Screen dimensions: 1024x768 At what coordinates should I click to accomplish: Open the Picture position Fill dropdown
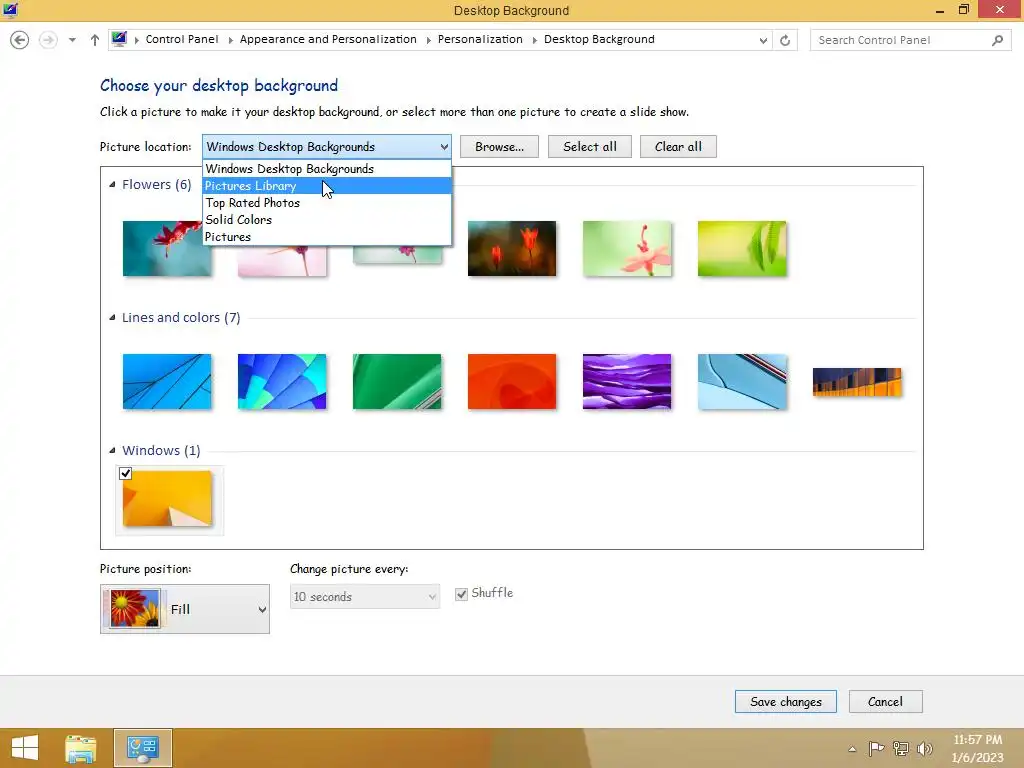(x=184, y=609)
